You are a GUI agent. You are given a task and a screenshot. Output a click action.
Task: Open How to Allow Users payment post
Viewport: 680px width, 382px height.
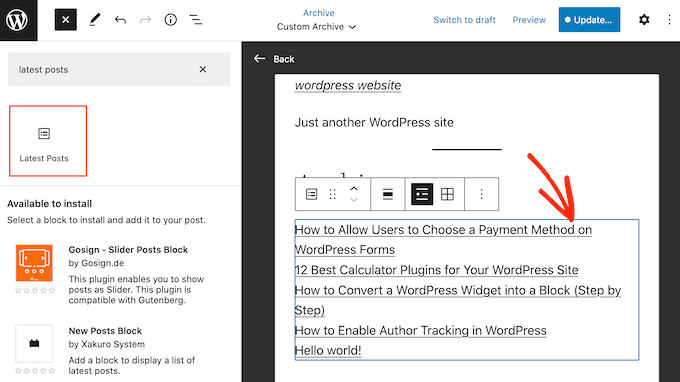pos(443,240)
